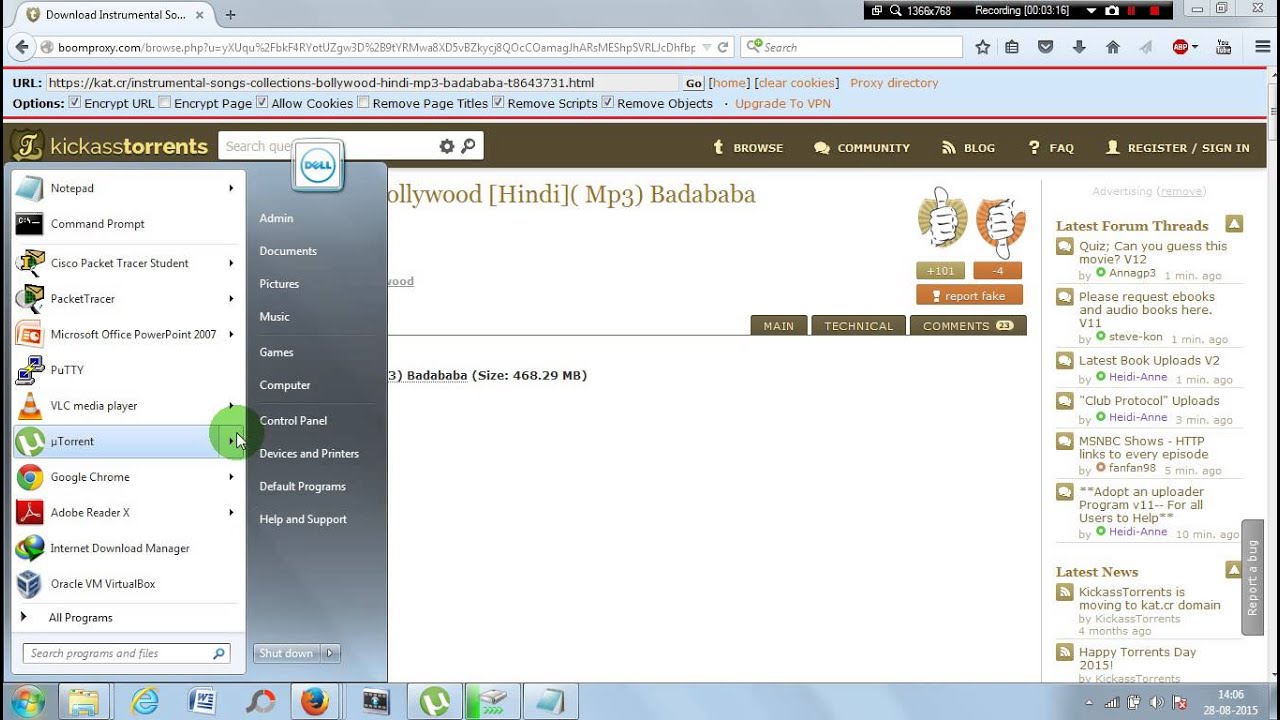Switch to the TECHNICAL tab
1280x720 pixels.
858,326
